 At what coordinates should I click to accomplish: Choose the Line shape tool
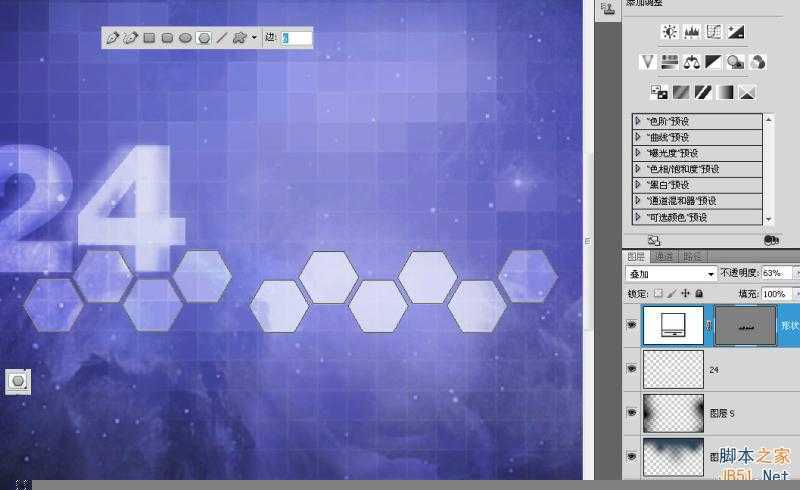pos(221,38)
